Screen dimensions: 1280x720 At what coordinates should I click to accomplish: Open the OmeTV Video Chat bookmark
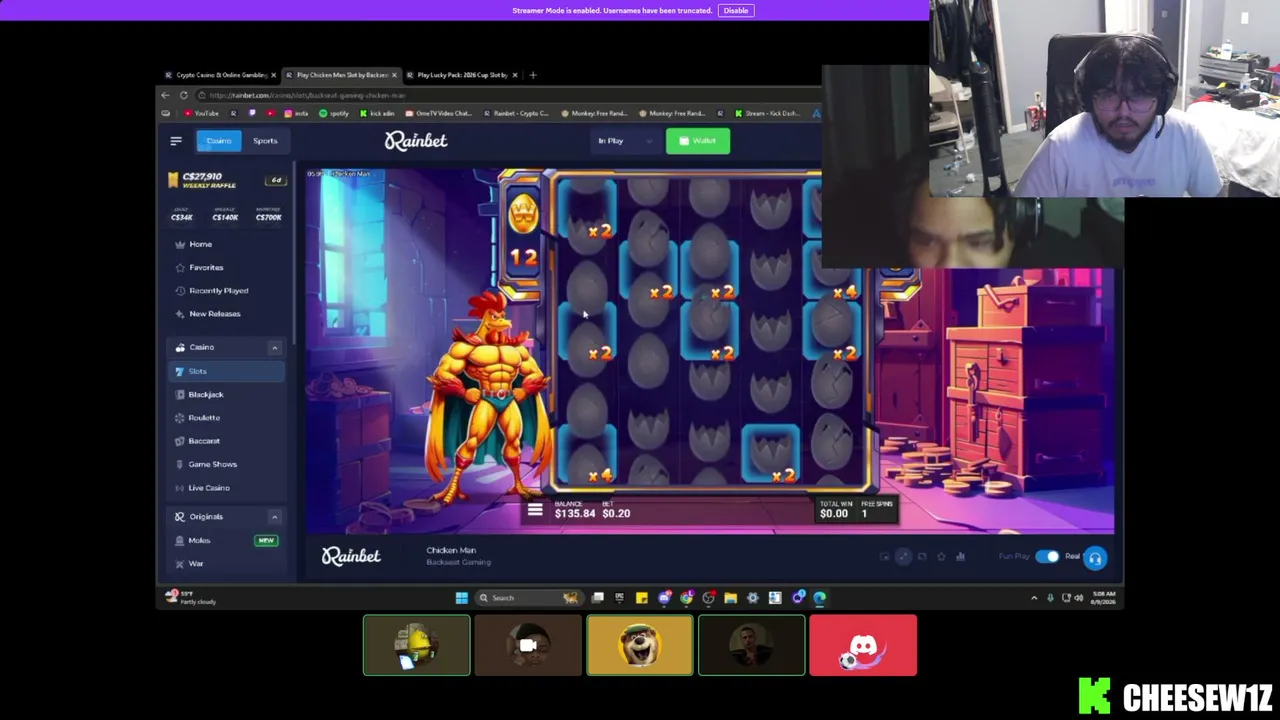click(439, 113)
